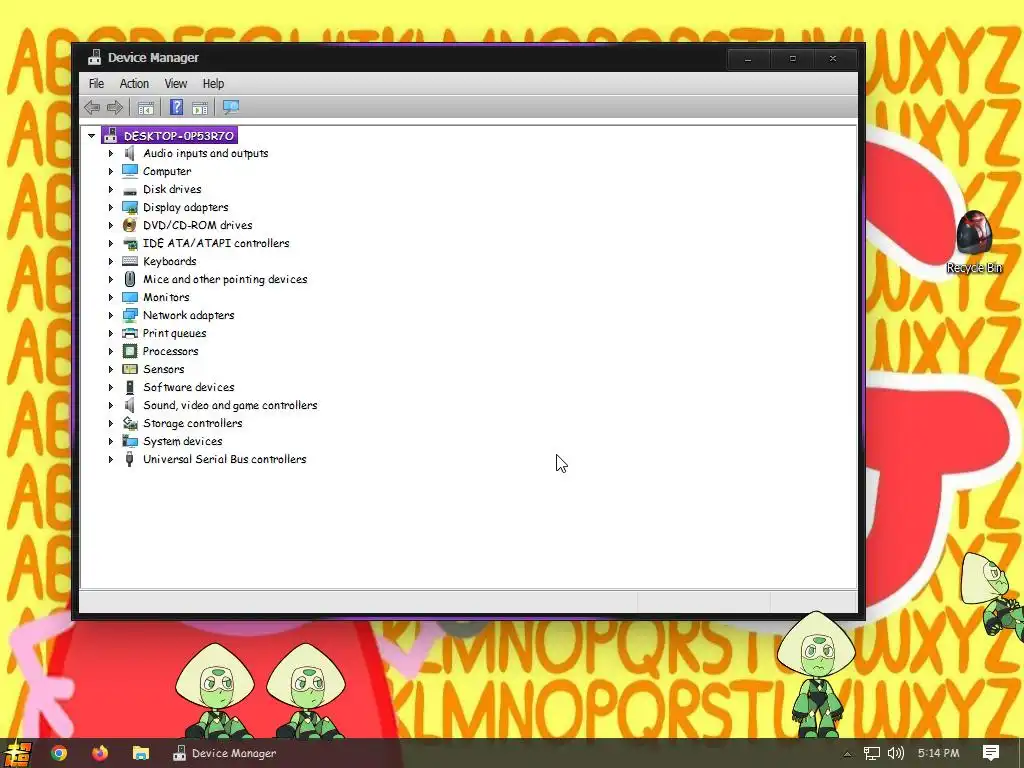Click the 5:14 PM taskbar clock
Image resolution: width=1024 pixels, height=768 pixels.
pyautogui.click(x=938, y=753)
